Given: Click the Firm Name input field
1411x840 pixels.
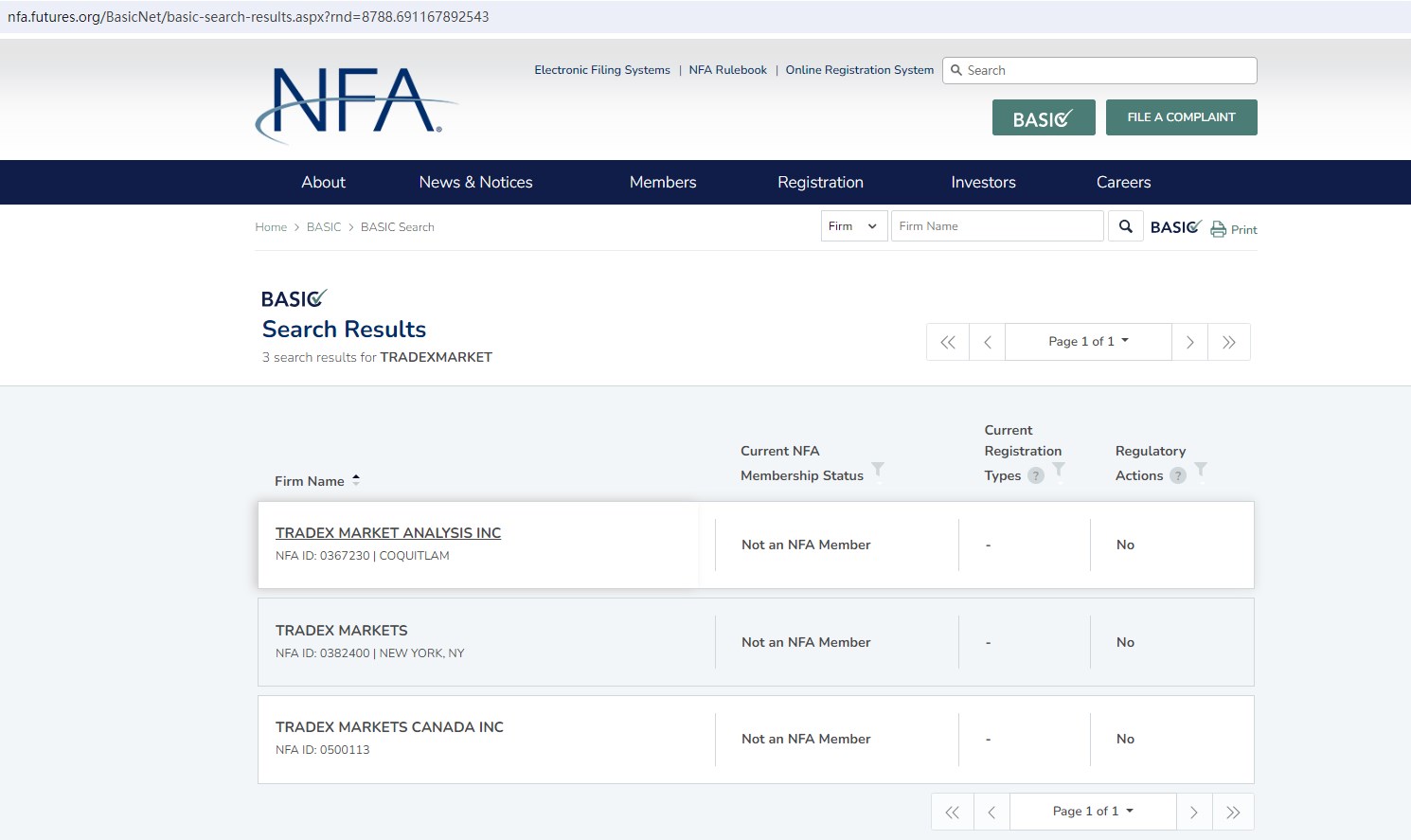Looking at the screenshot, I should [996, 226].
